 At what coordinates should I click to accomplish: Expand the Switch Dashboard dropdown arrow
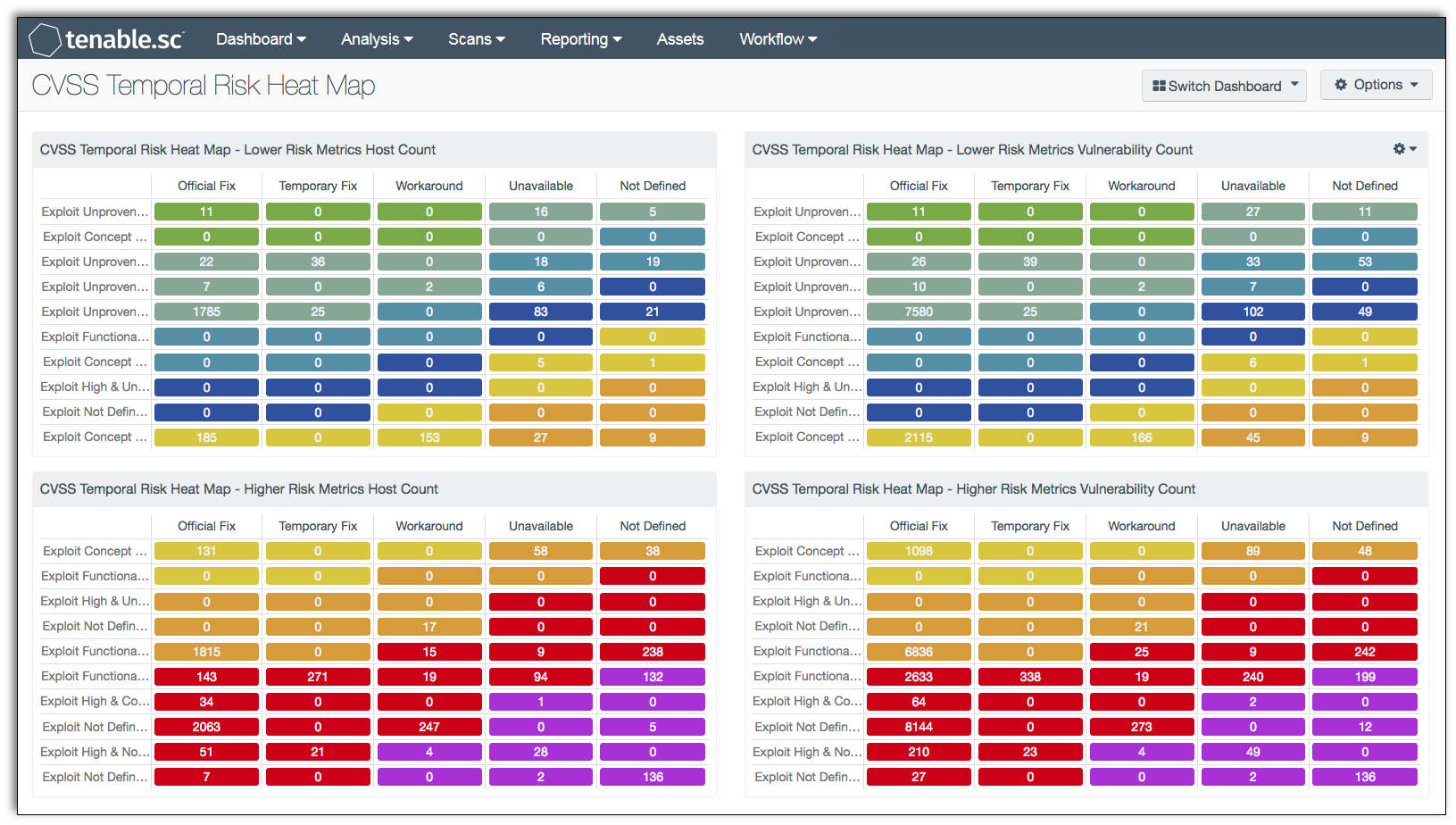1295,85
